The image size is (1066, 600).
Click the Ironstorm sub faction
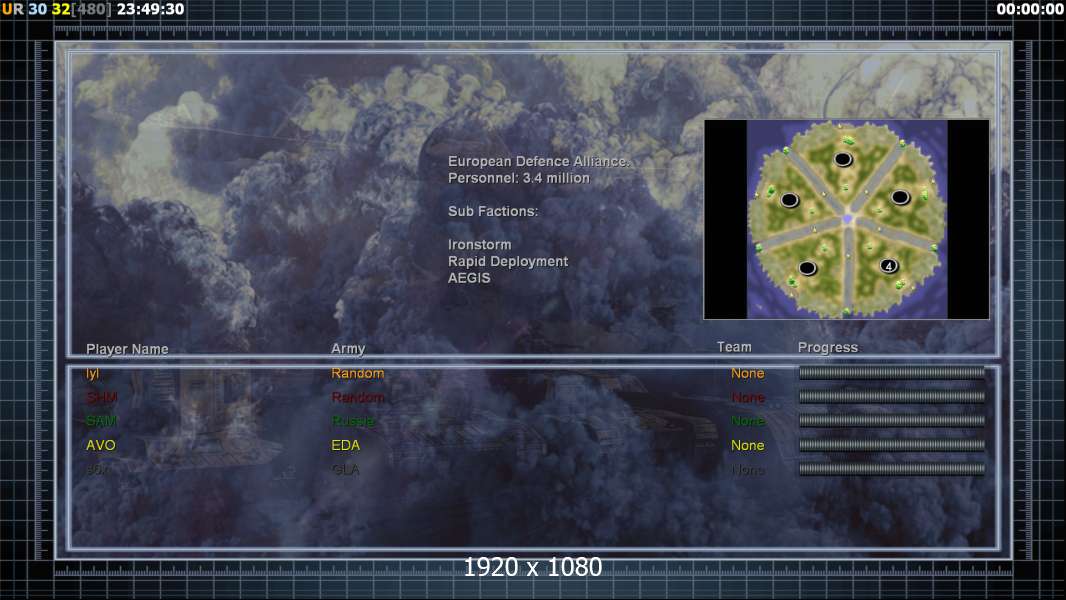pyautogui.click(x=479, y=245)
